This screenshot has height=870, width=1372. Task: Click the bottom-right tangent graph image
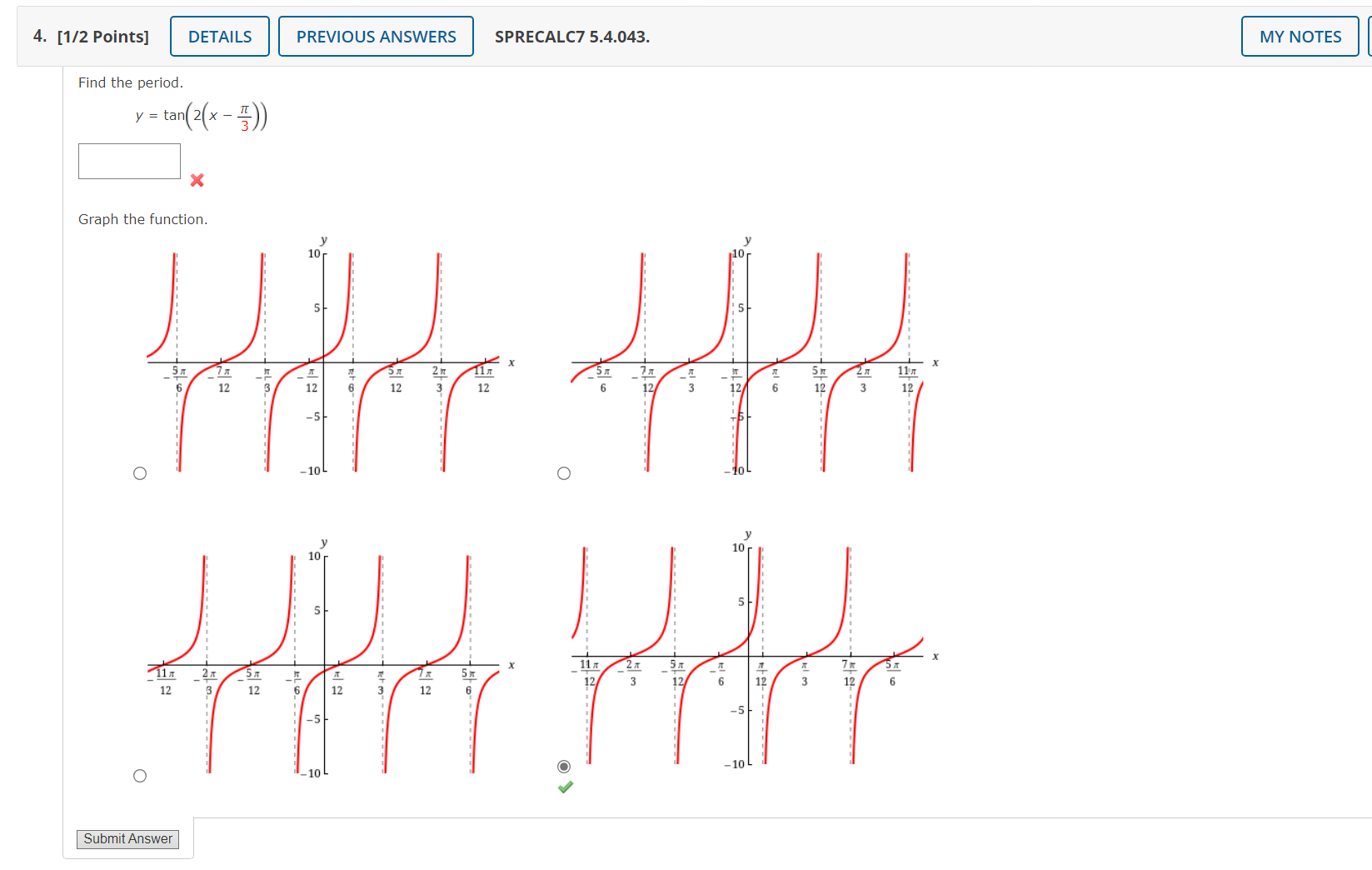click(750, 658)
